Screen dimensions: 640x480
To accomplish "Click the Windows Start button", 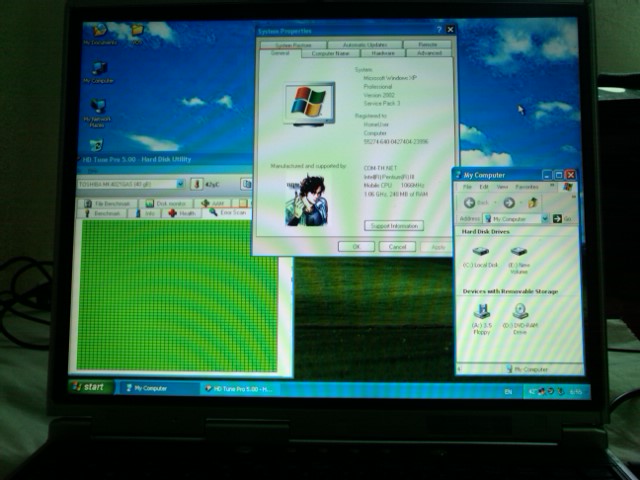I will (x=90, y=387).
